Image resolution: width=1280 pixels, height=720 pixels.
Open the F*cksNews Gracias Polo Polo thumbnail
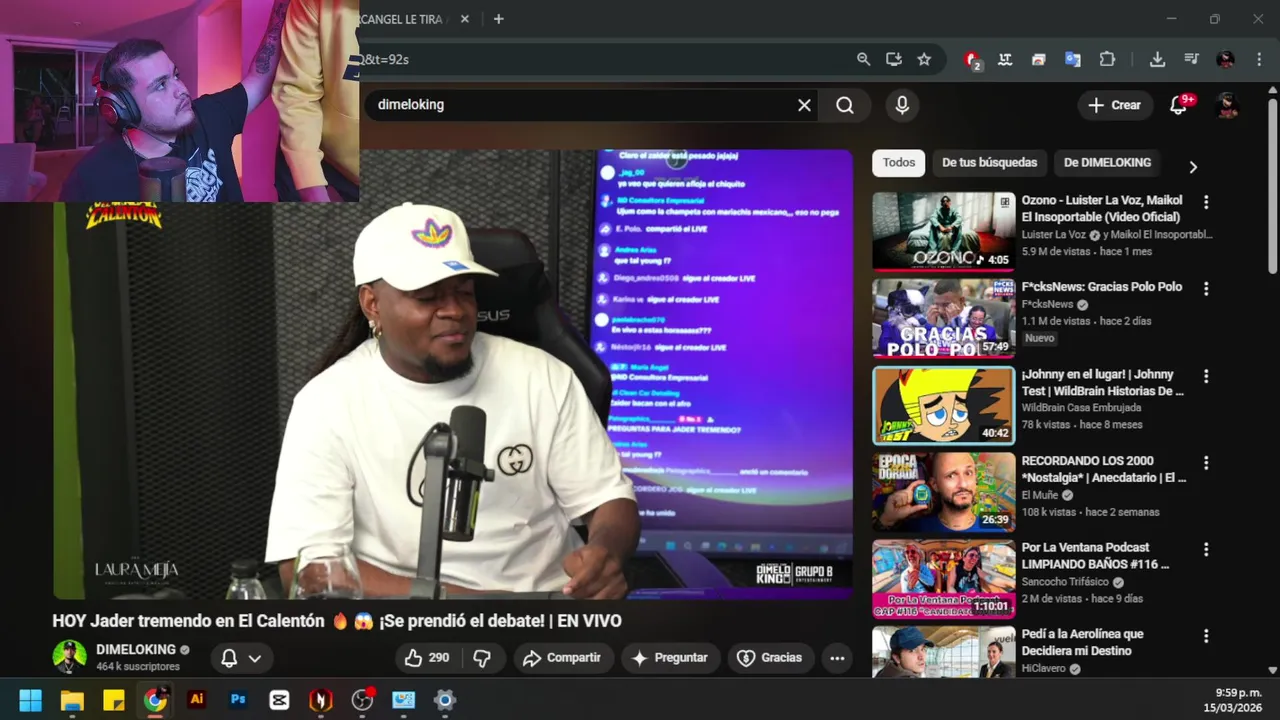(x=943, y=318)
